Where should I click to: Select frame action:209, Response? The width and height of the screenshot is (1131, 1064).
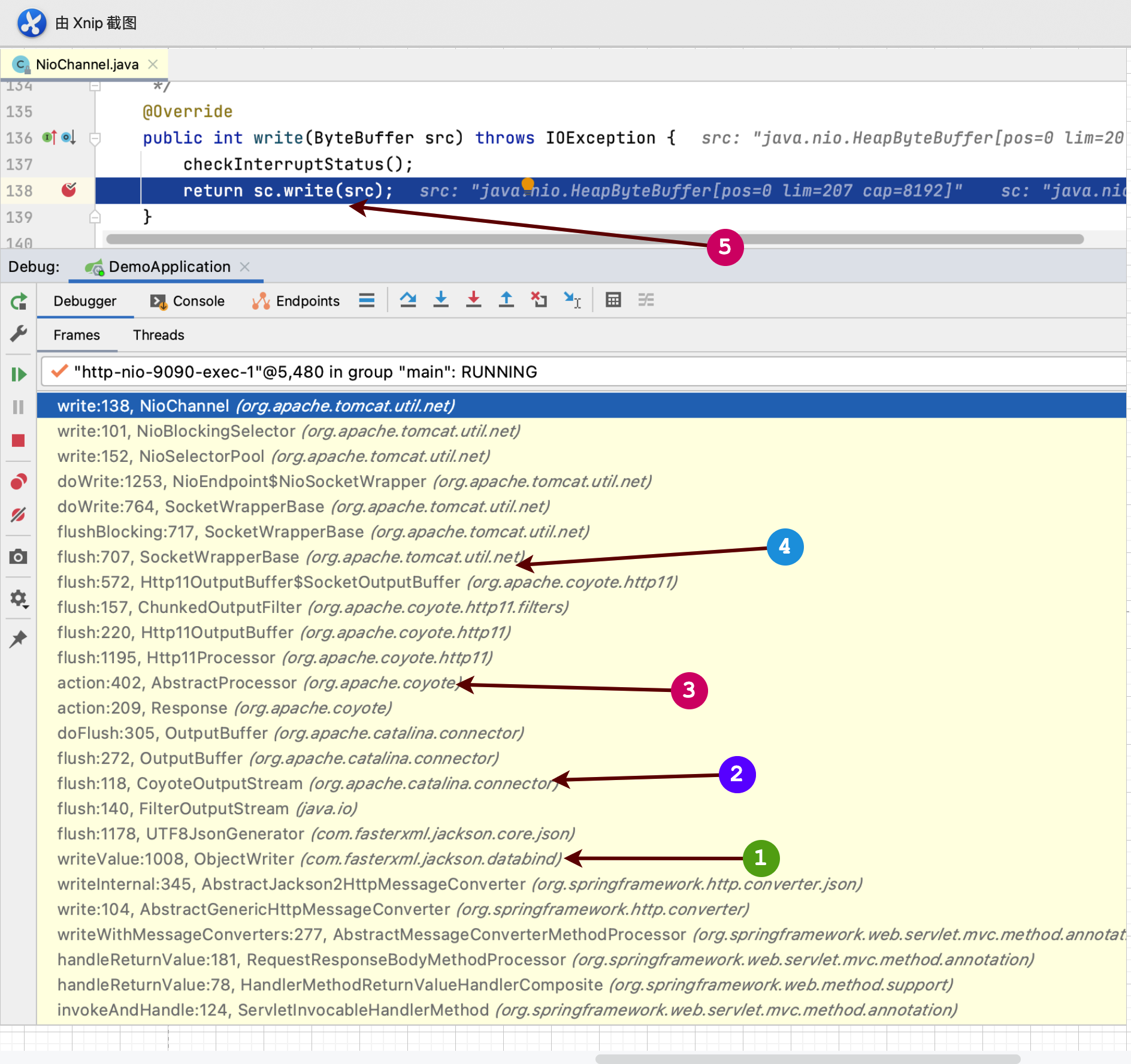581,708
